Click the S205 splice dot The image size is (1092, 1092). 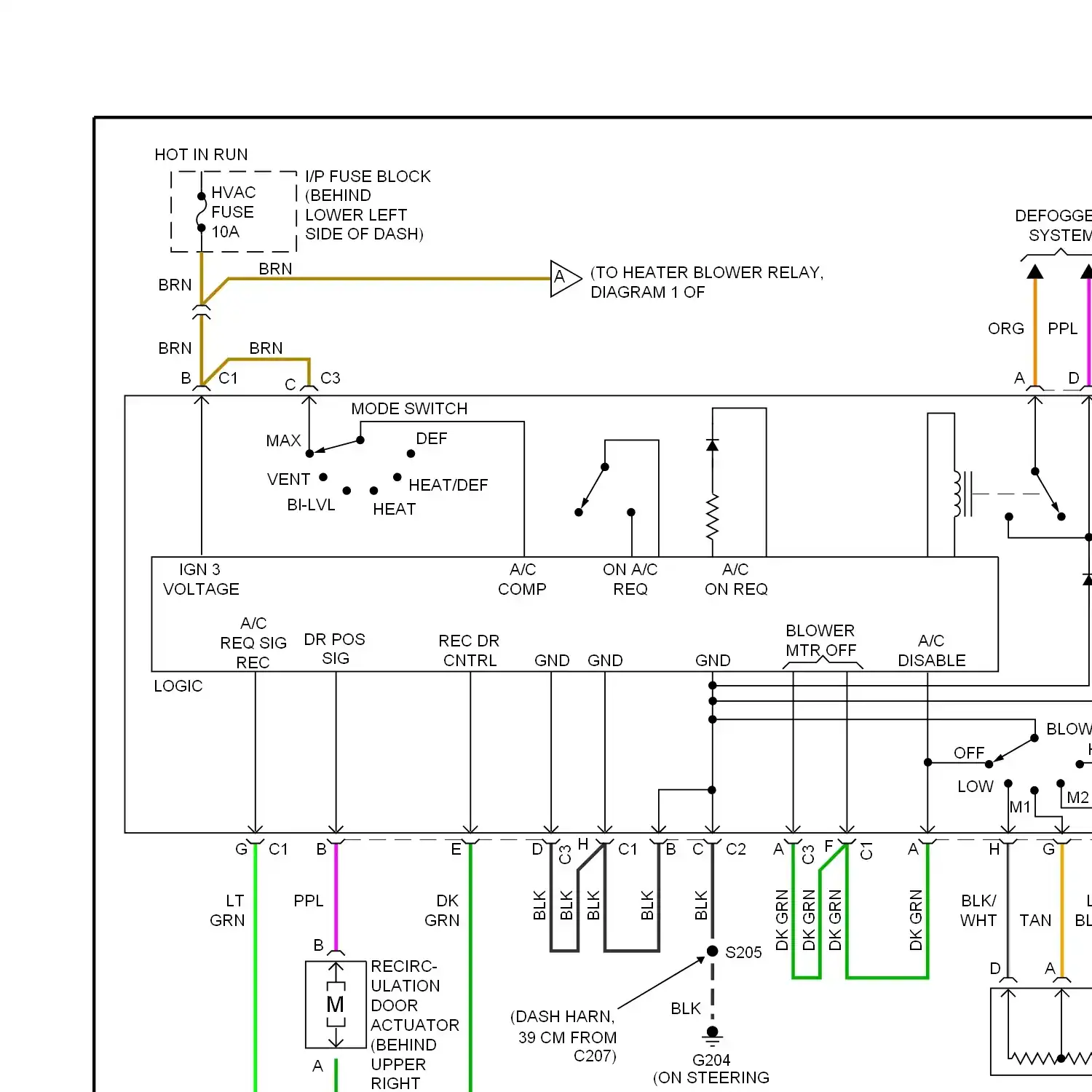click(713, 951)
